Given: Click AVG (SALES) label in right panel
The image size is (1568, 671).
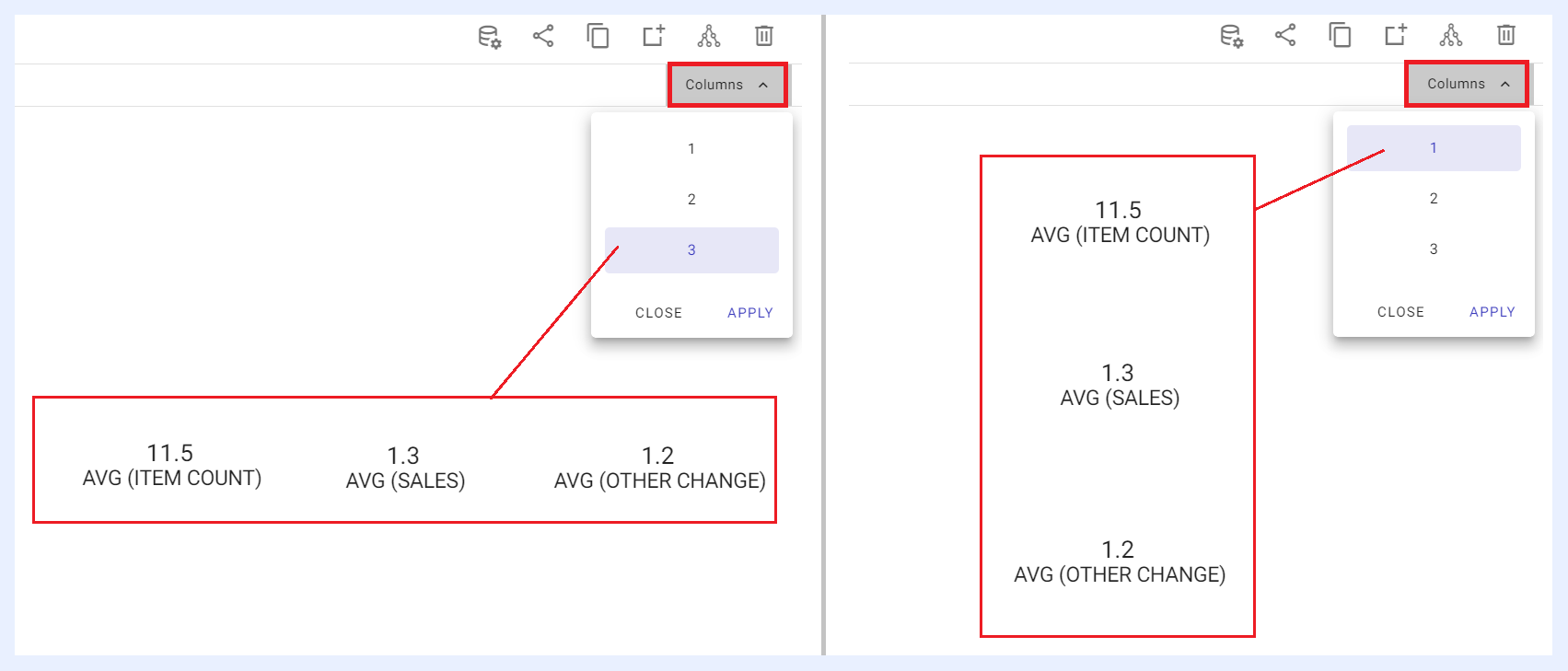Looking at the screenshot, I should coord(1120,399).
